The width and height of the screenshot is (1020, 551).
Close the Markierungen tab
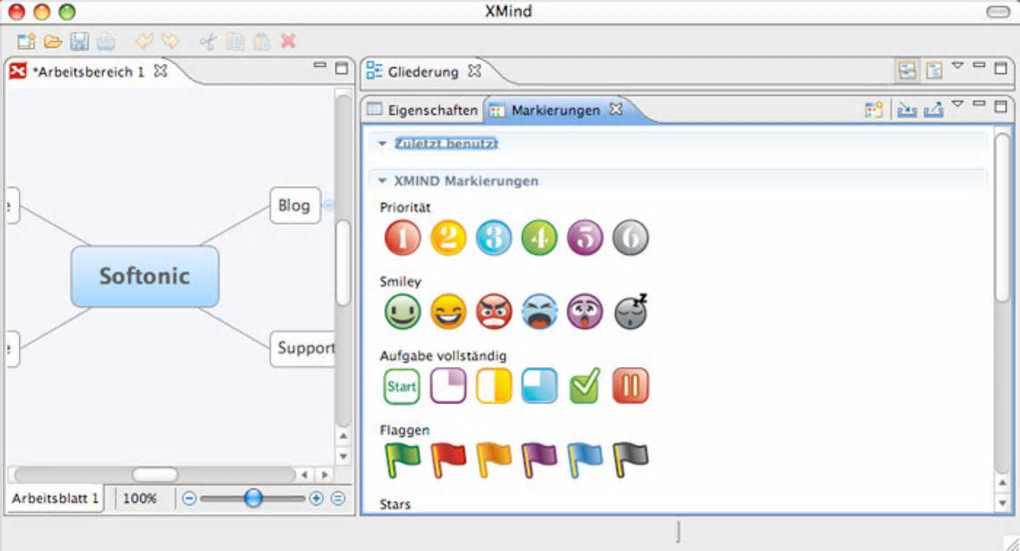coord(615,109)
